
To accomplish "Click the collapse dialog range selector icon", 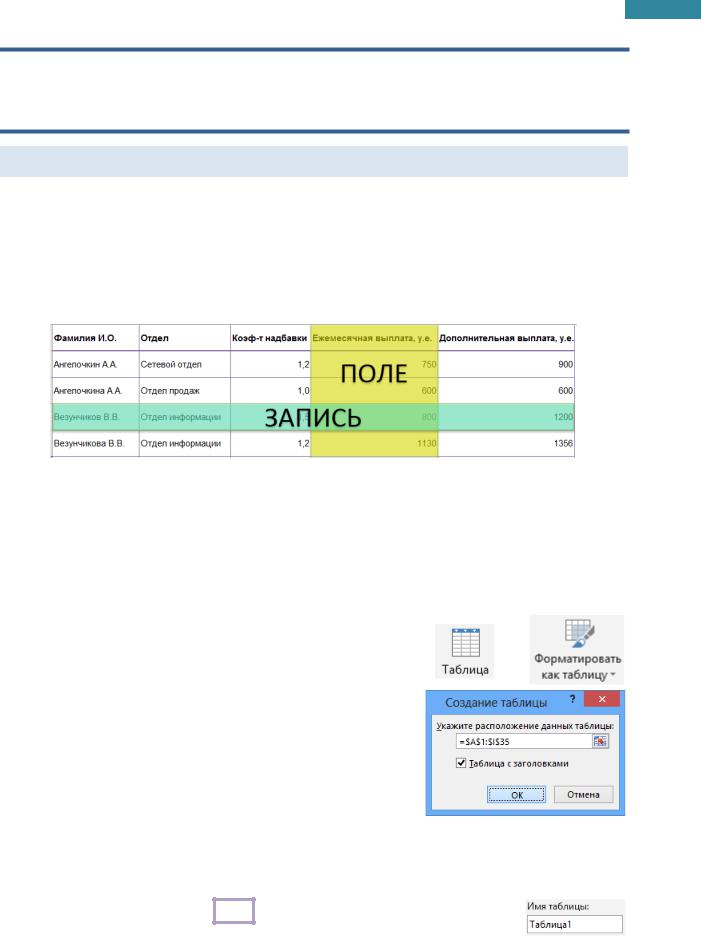I will (x=600, y=741).
